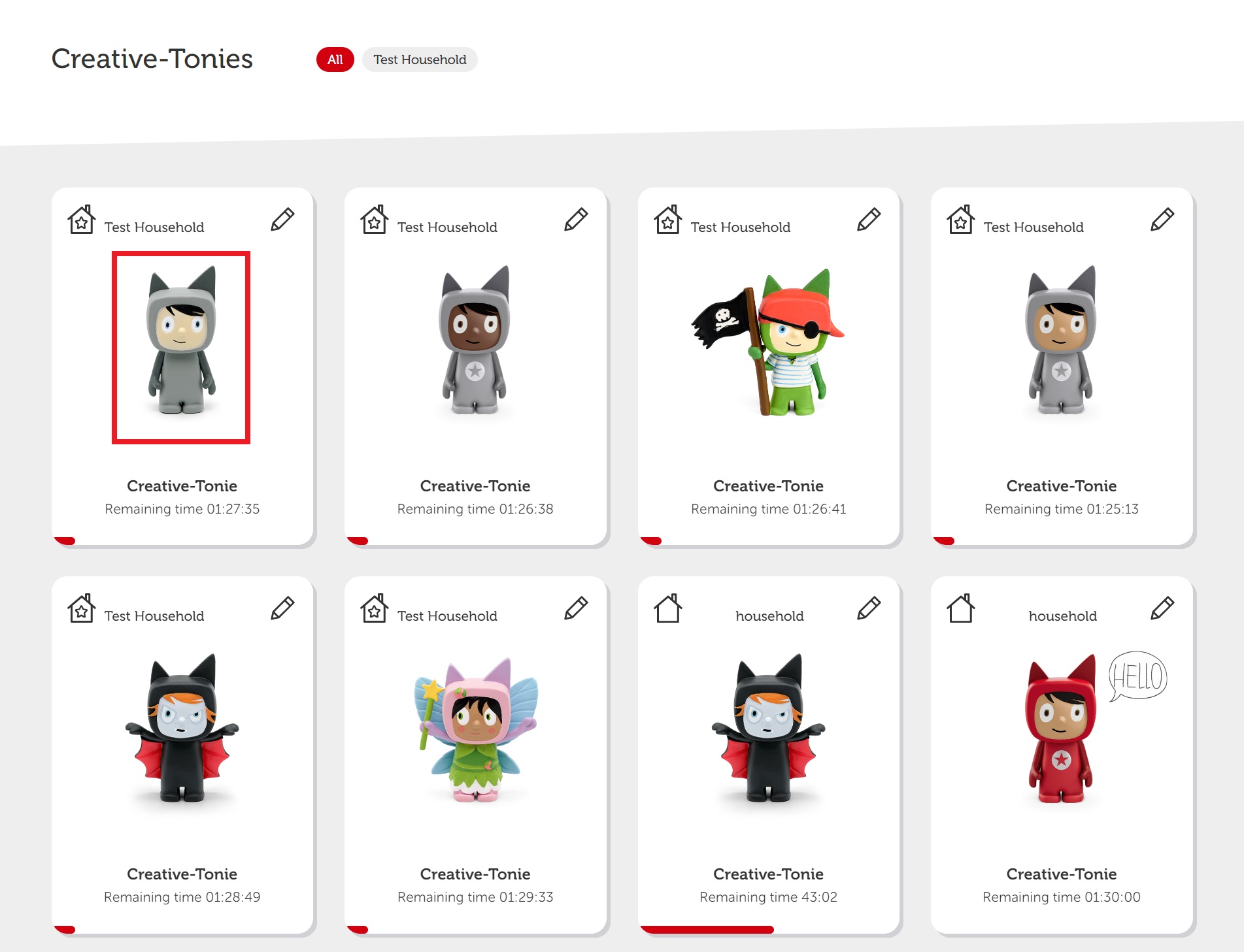Viewport: 1244px width, 952px height.
Task: Click the Creative-Tonies page heading
Action: coord(152,59)
